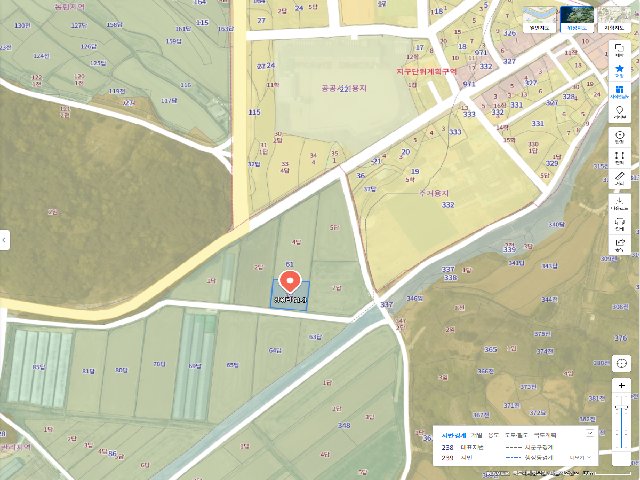Activate the street view pin icon
This screenshot has height=480, width=640.
[620, 112]
